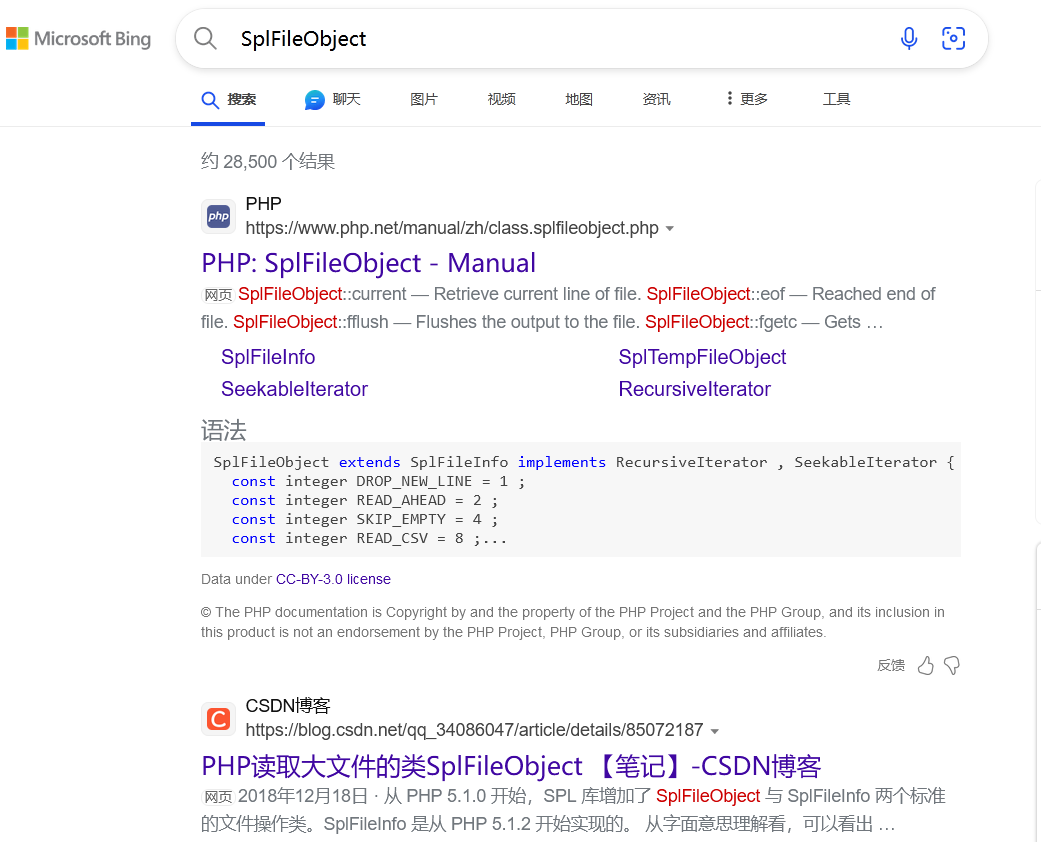Click the CSDN site favicon
1041x842 pixels.
[218, 718]
